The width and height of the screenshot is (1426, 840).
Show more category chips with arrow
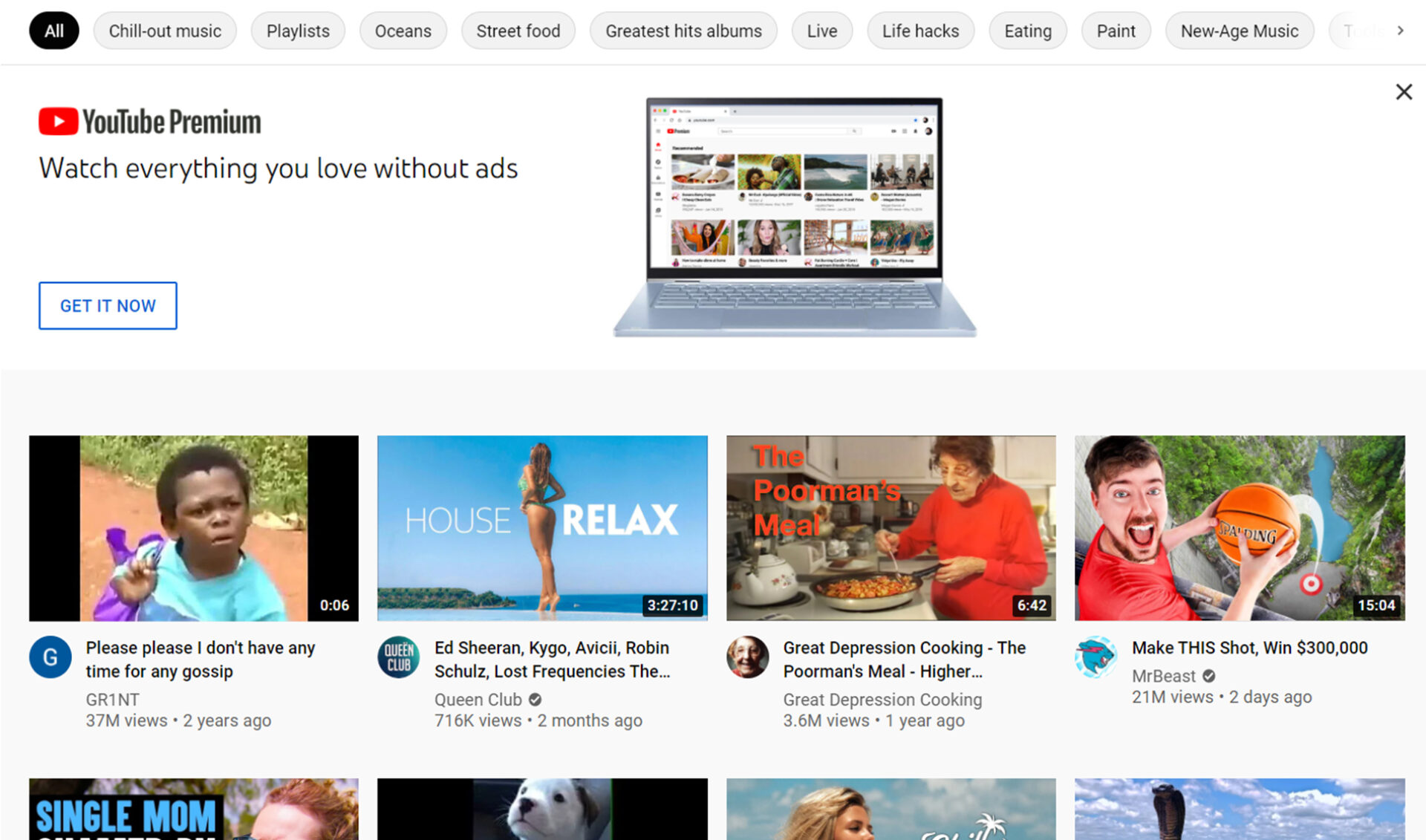pyautogui.click(x=1400, y=30)
